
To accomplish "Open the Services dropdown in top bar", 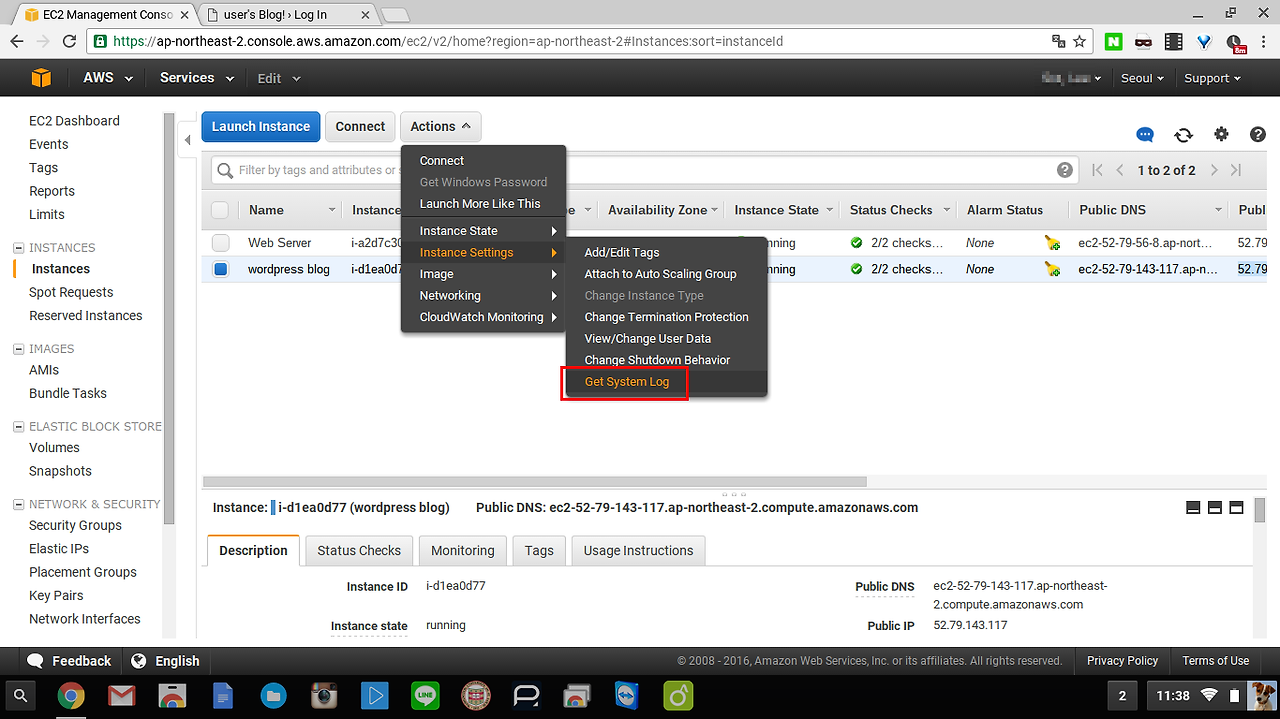I will [x=197, y=78].
